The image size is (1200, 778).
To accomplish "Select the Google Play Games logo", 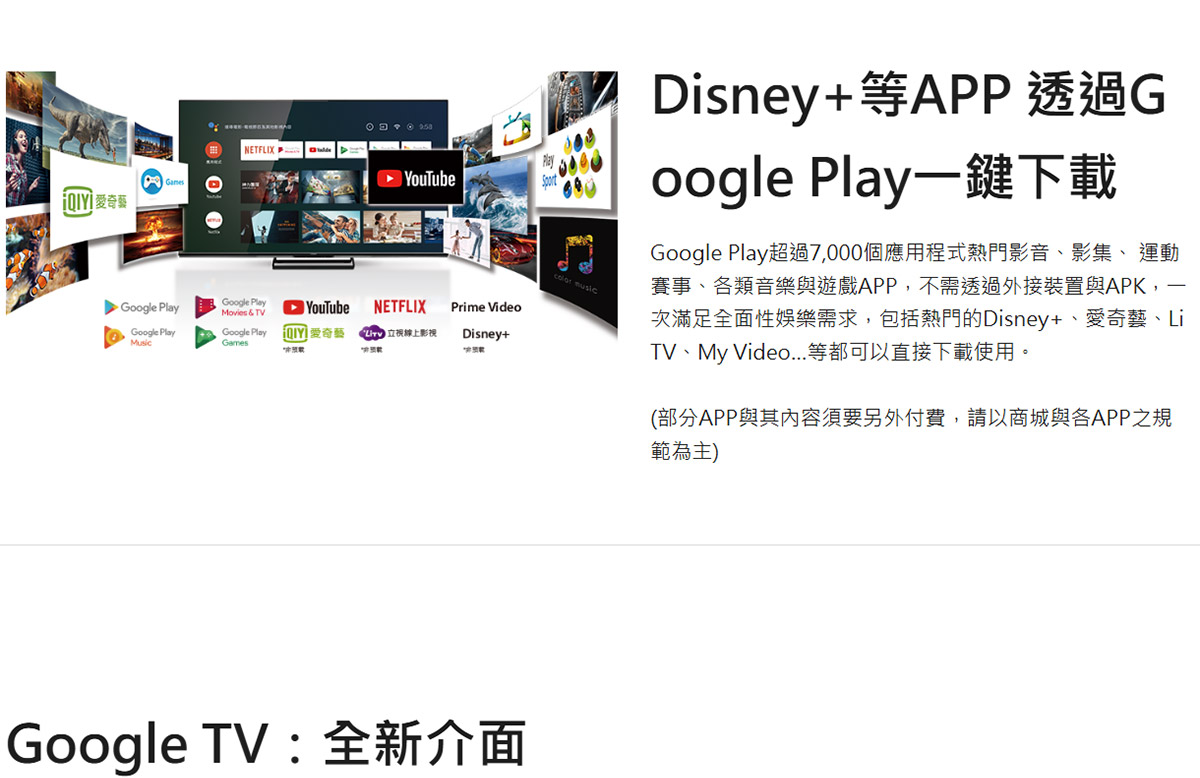I will (231, 337).
